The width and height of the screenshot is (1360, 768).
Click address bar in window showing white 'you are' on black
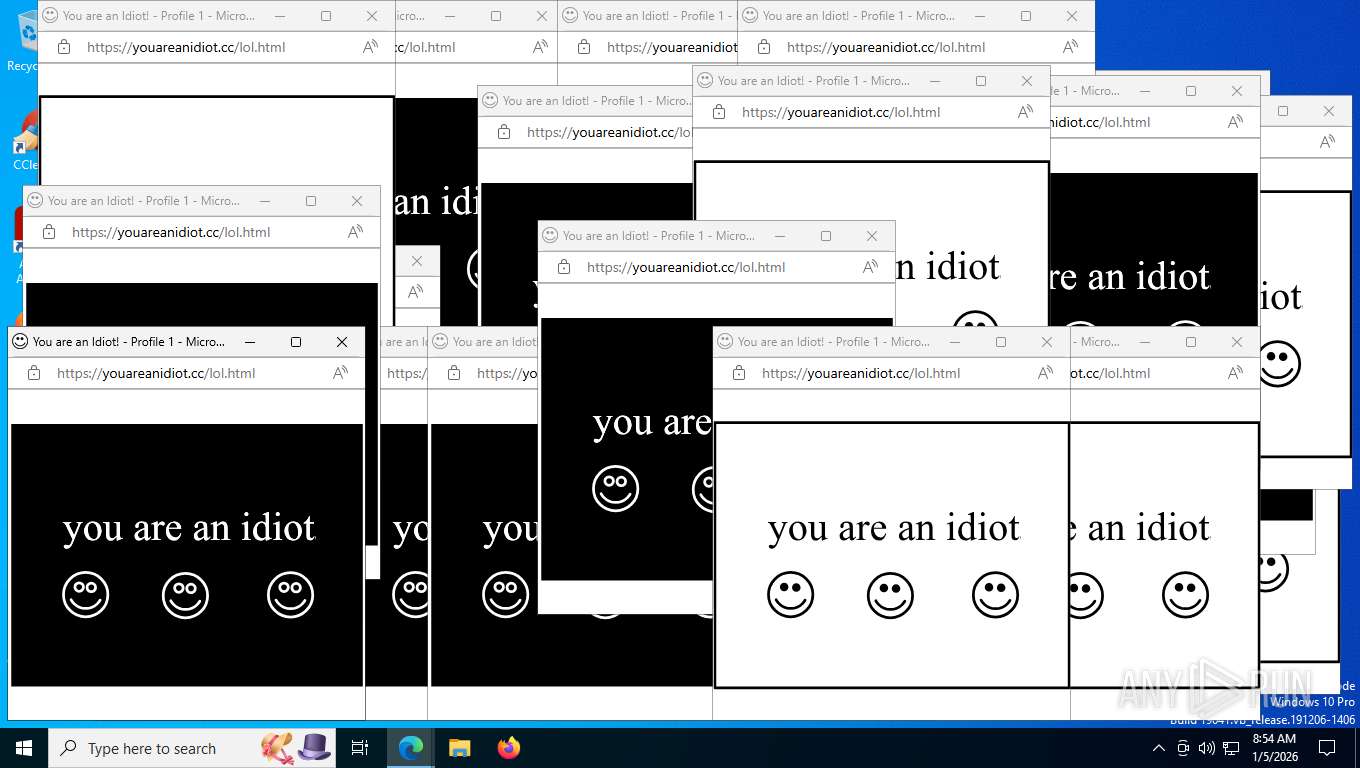pyautogui.click(x=717, y=267)
